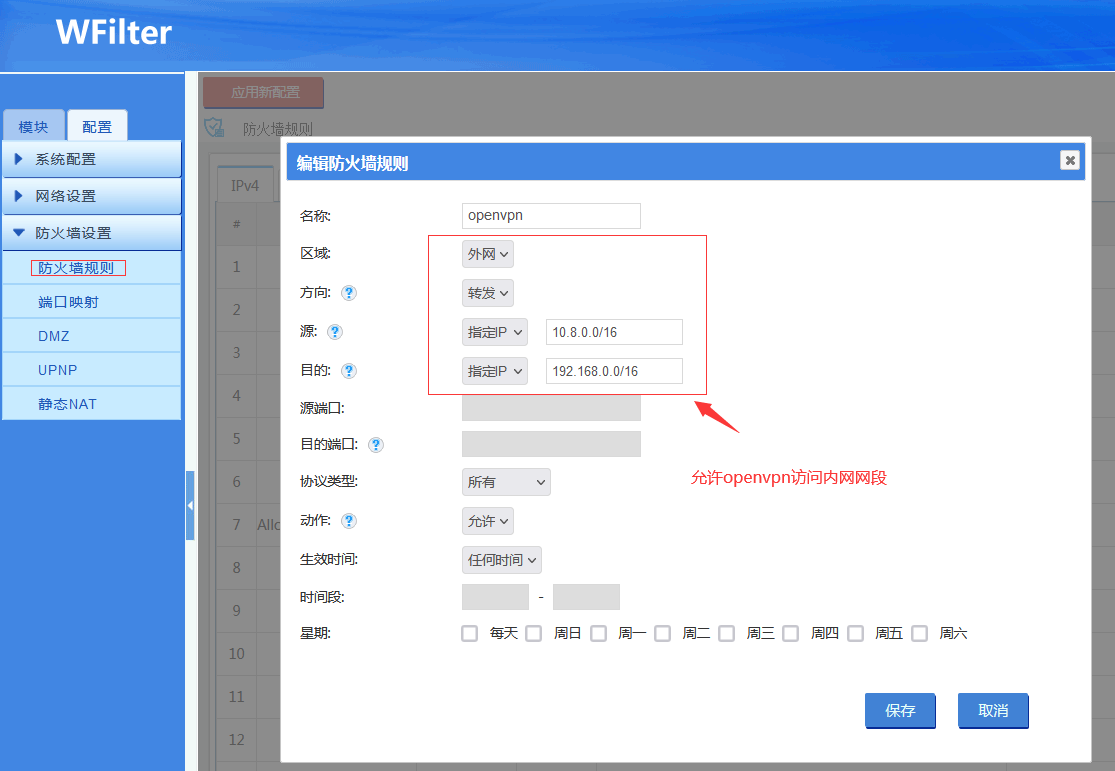Tick the 周一 checkbox

pos(598,633)
